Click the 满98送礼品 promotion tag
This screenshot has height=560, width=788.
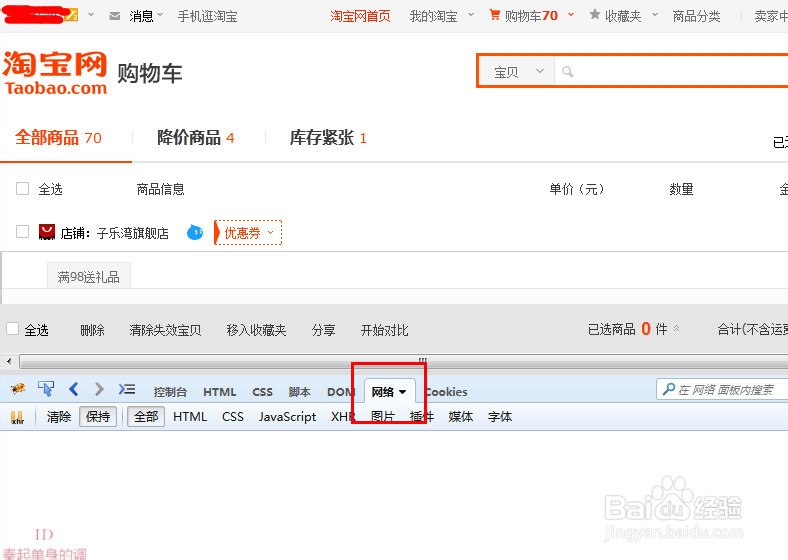point(88,276)
